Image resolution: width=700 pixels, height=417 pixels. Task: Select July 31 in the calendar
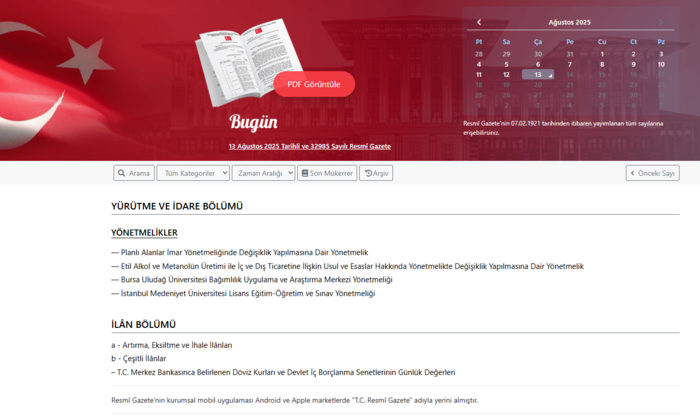pos(570,54)
